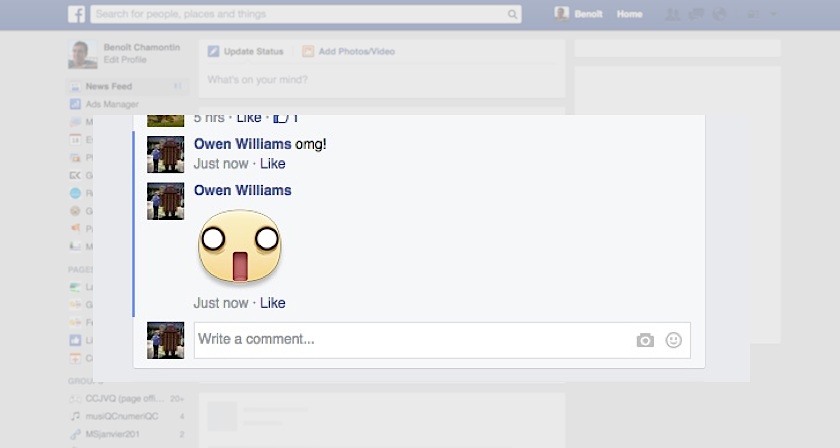The height and width of the screenshot is (448, 840).
Task: Click Ads Manager icon in sidebar
Action: click(76, 104)
